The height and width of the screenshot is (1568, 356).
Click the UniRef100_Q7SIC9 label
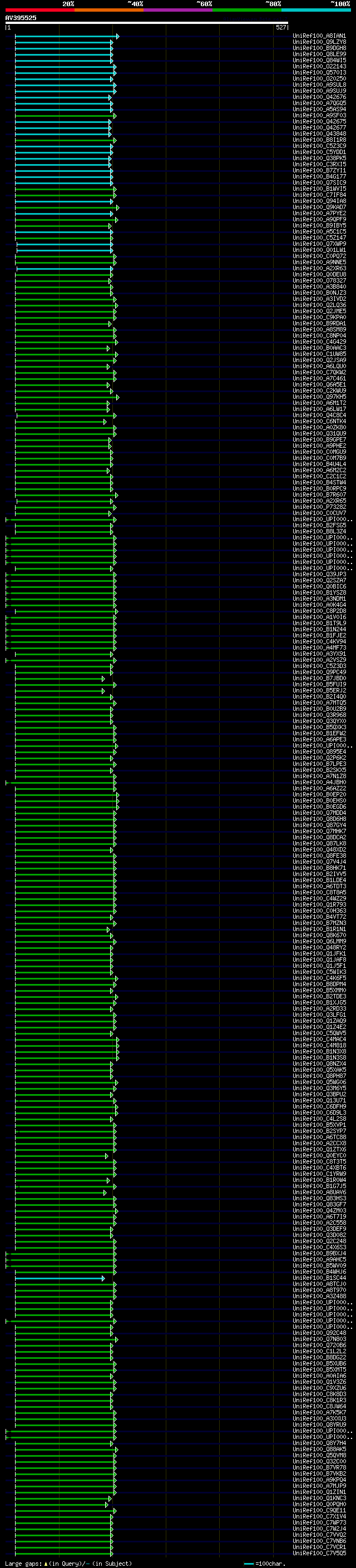click(x=319, y=182)
